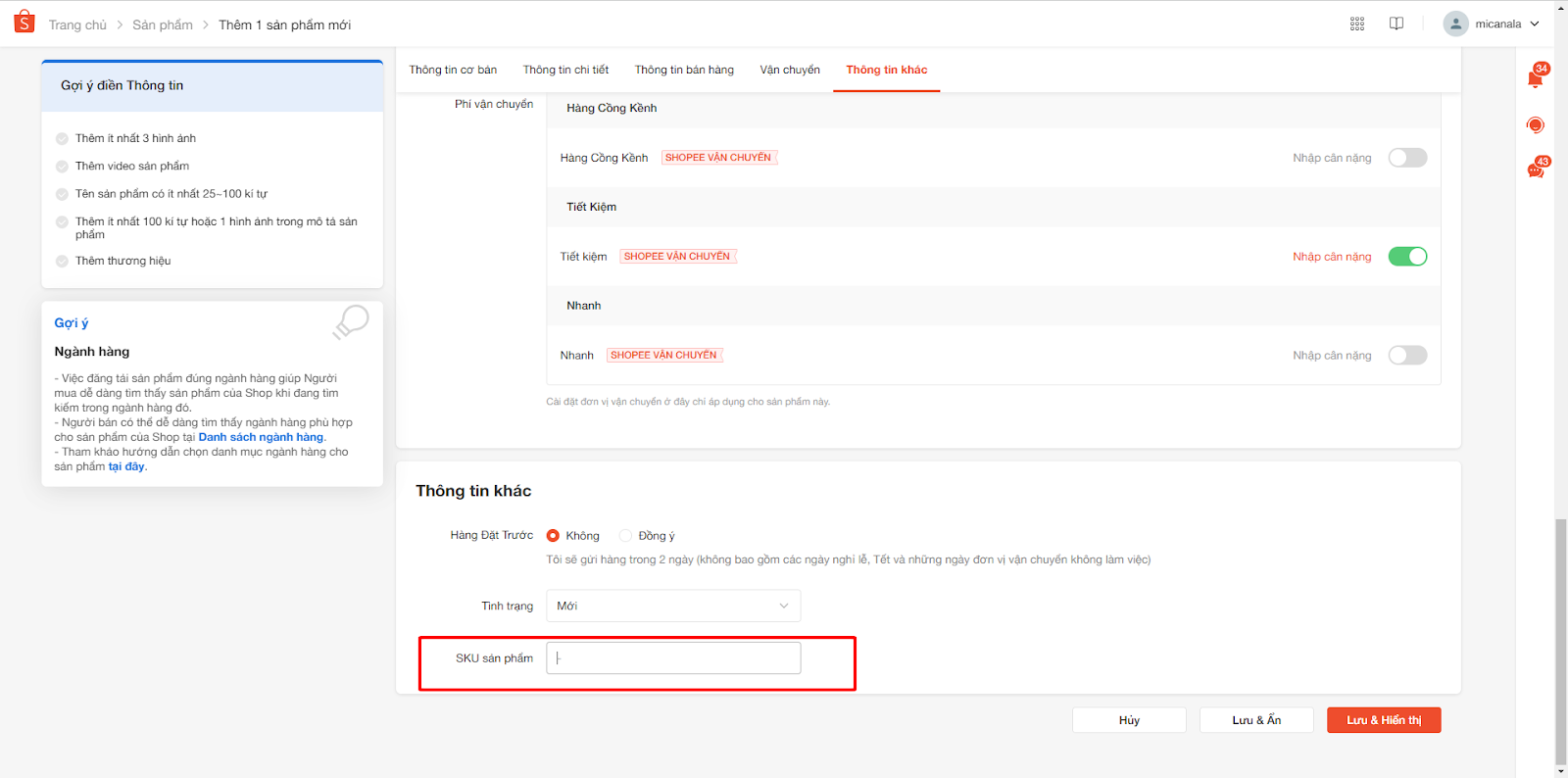Click check icon beside 'Thêm video sản phẩm'
This screenshot has height=778, width=1568.
62,167
